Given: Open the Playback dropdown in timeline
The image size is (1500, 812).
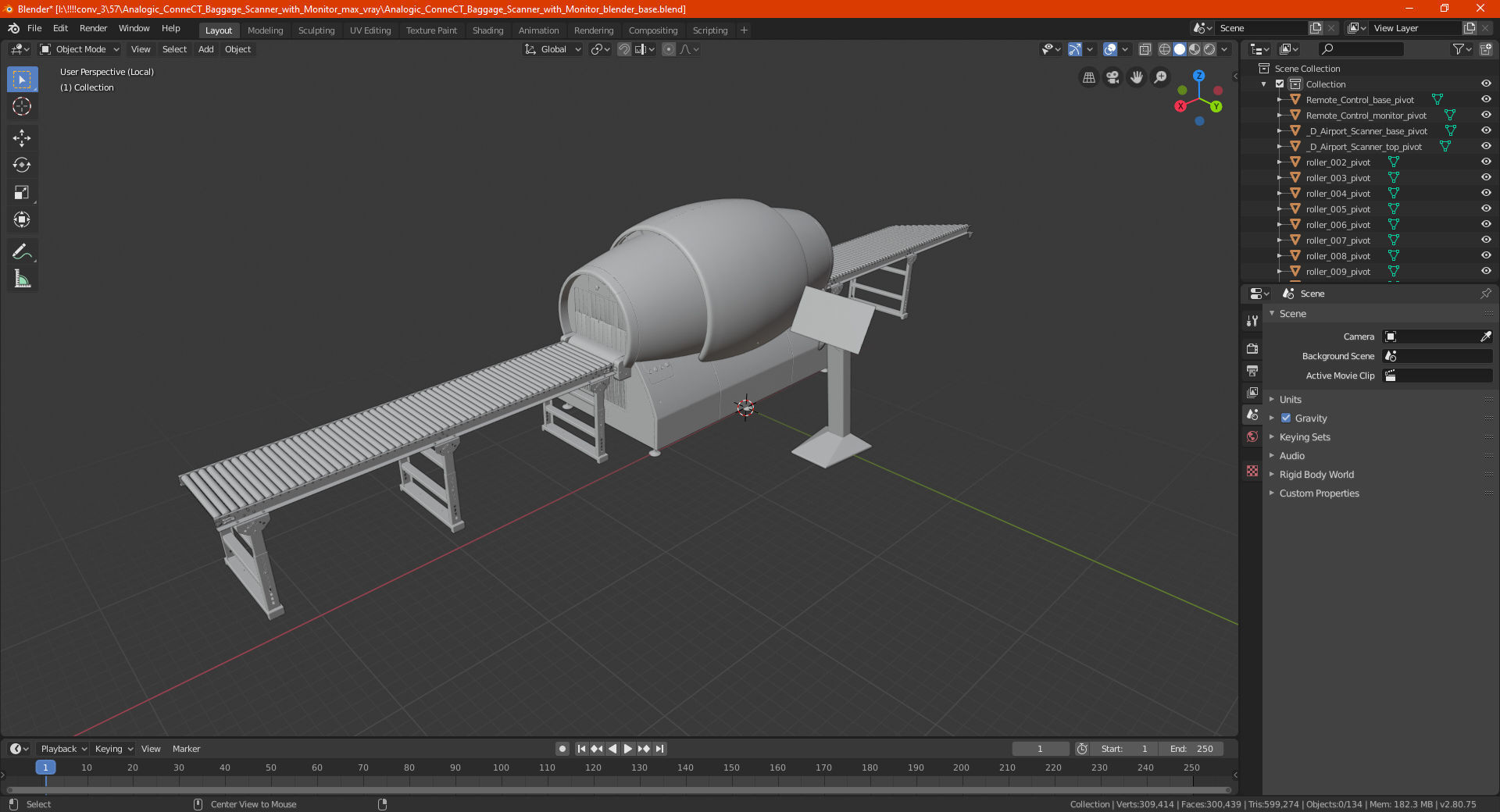Looking at the screenshot, I should click(x=63, y=749).
